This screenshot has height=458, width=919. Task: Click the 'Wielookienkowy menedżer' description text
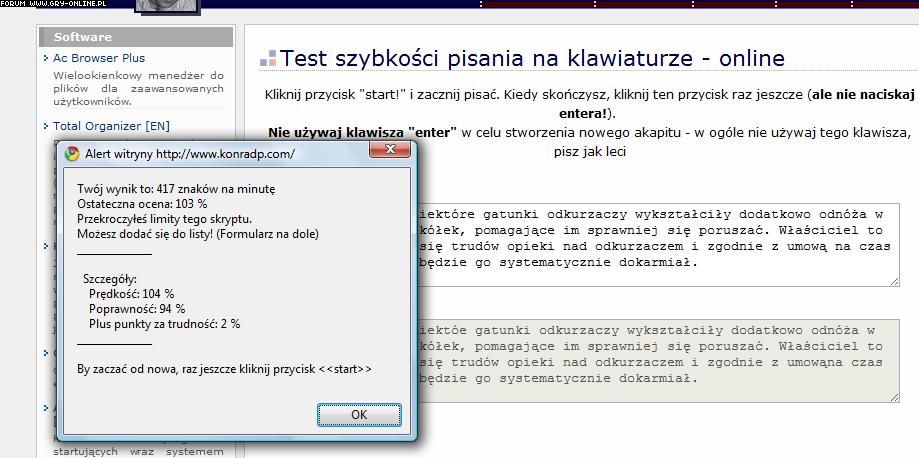pos(138,89)
